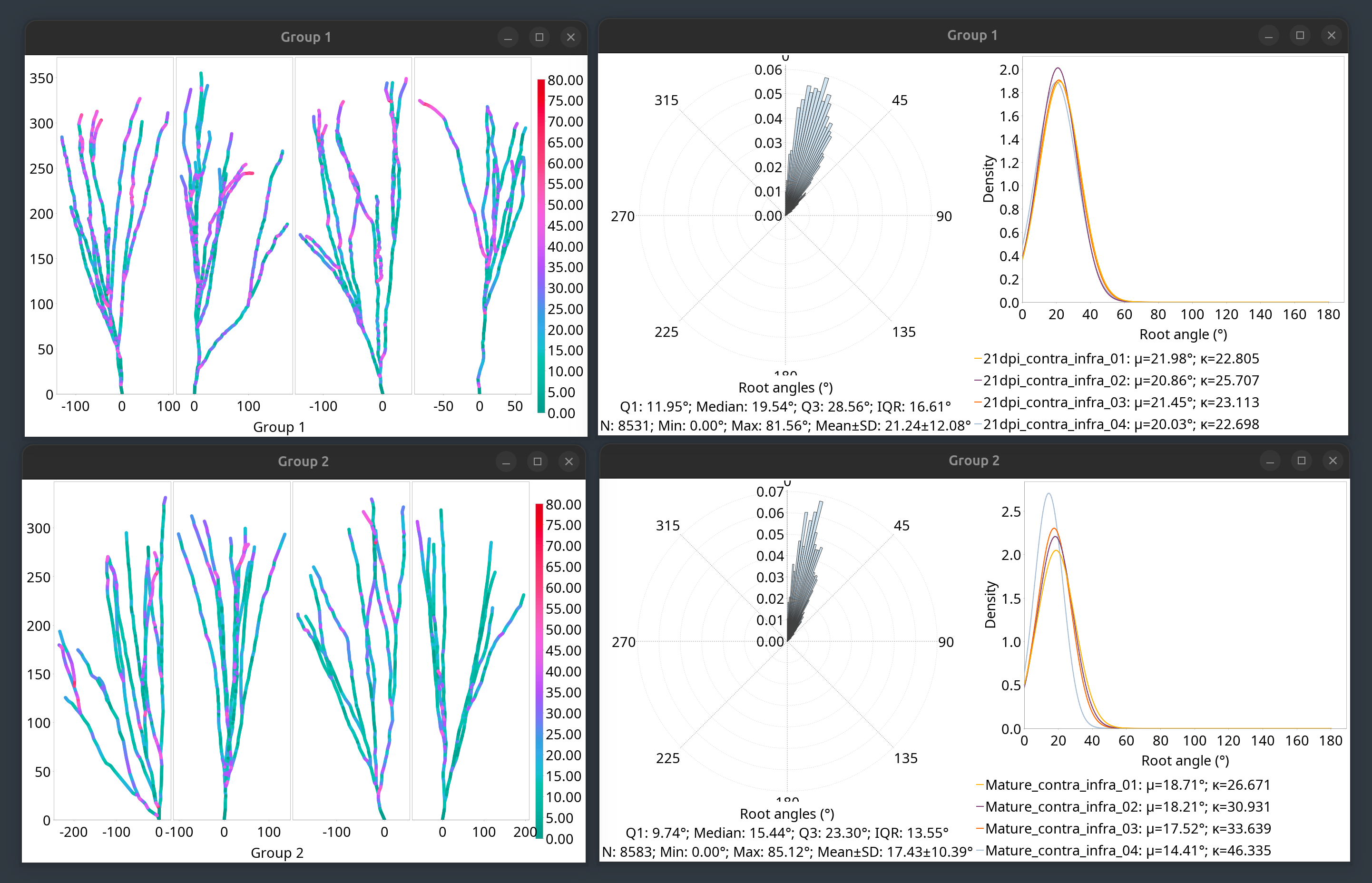Close the Group 2 root tracing window

coord(569,461)
